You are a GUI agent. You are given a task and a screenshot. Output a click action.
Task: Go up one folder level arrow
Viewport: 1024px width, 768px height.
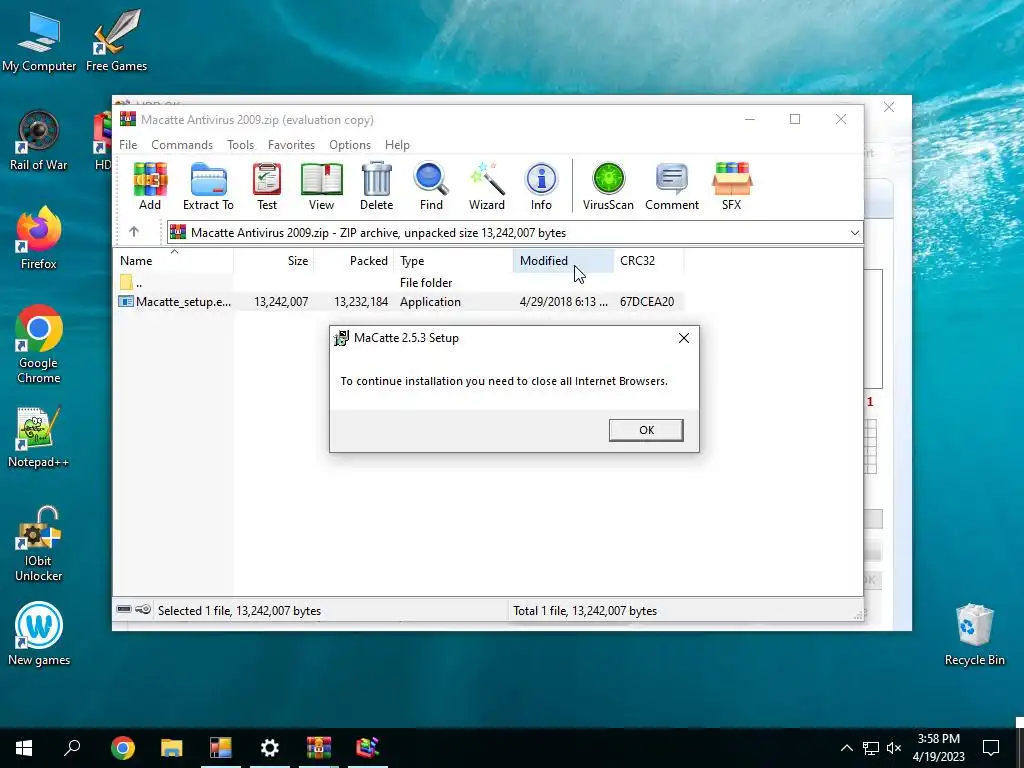tap(134, 232)
